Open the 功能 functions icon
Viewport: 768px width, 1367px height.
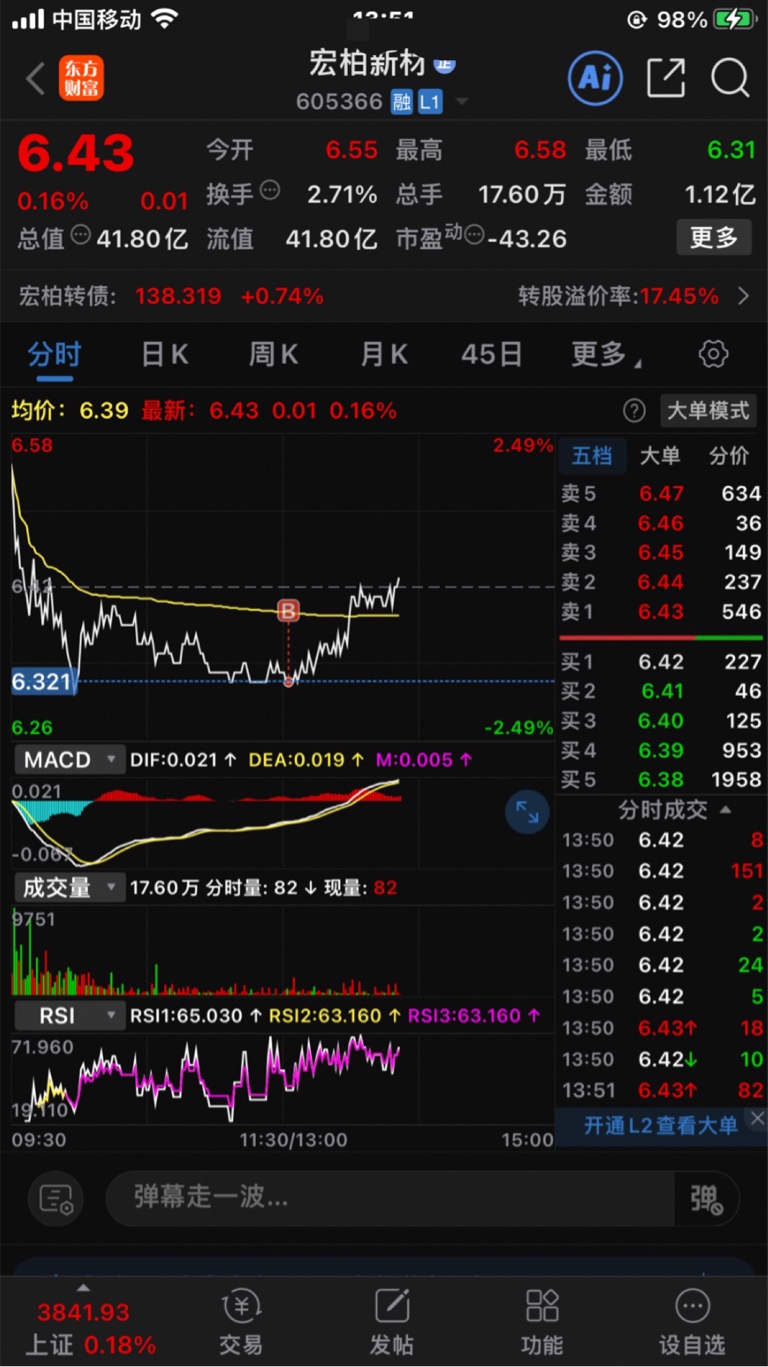tap(542, 1323)
